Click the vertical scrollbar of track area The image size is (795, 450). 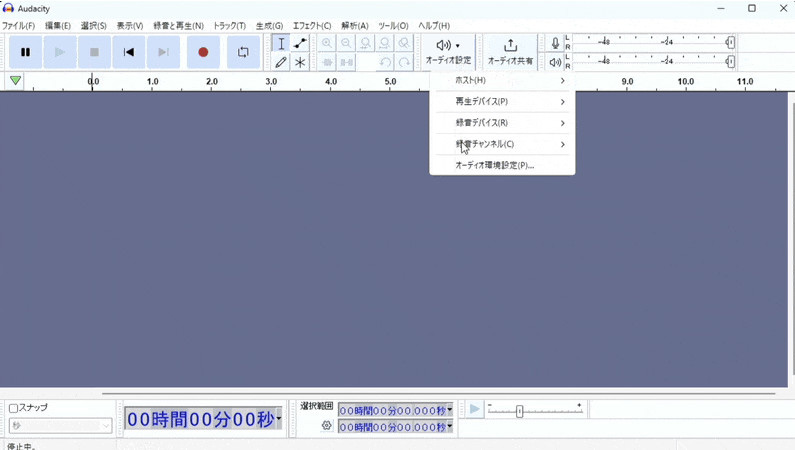coord(791,238)
